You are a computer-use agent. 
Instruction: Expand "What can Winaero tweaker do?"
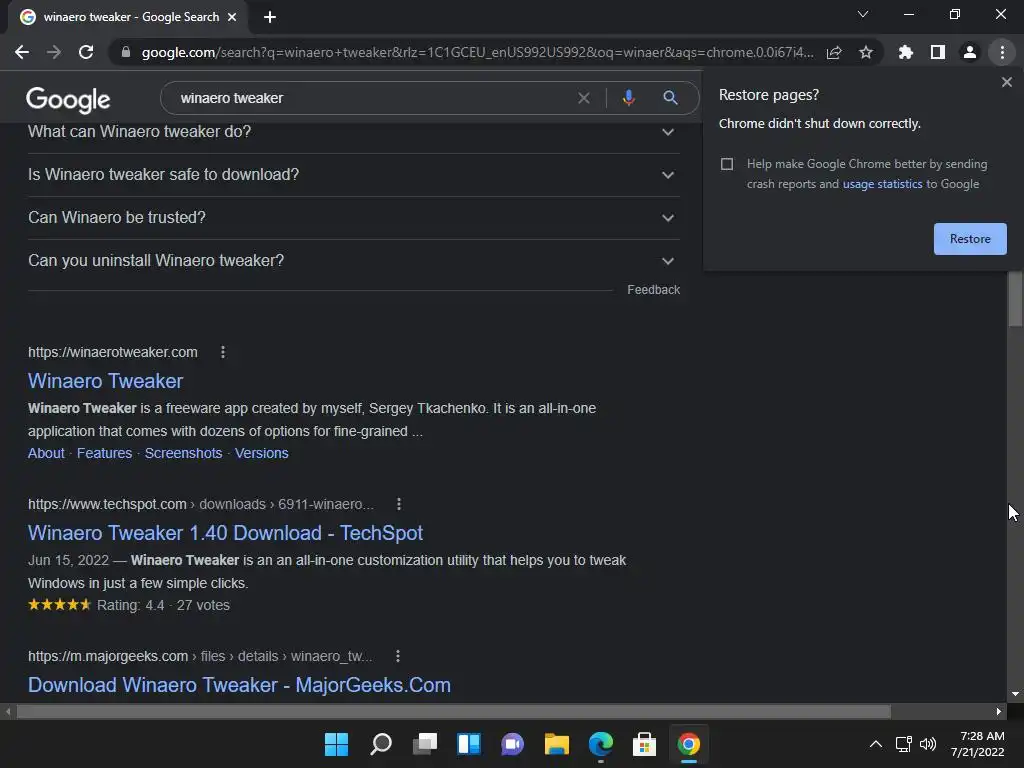[353, 132]
